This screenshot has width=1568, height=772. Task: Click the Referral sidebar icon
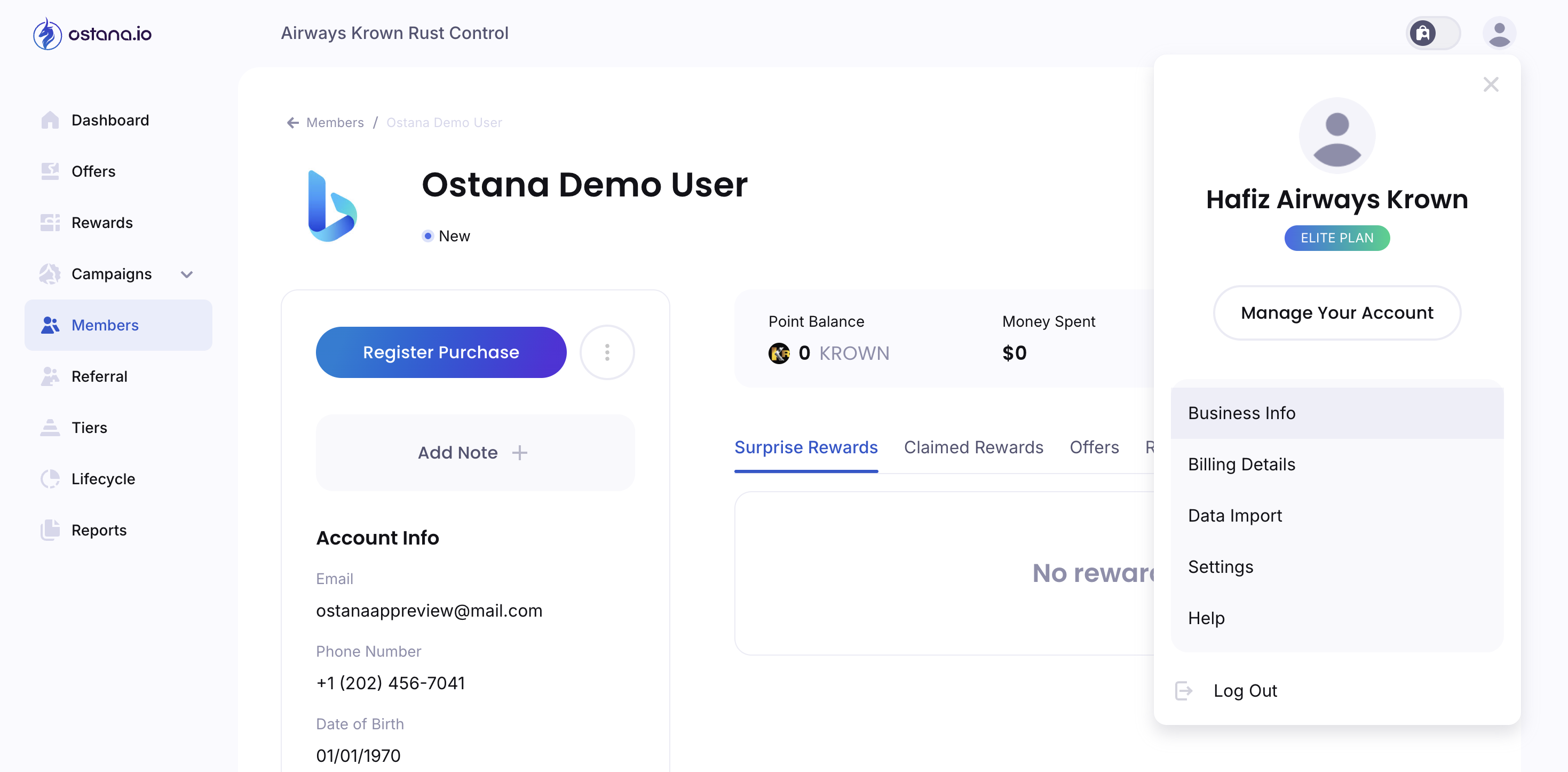click(50, 376)
